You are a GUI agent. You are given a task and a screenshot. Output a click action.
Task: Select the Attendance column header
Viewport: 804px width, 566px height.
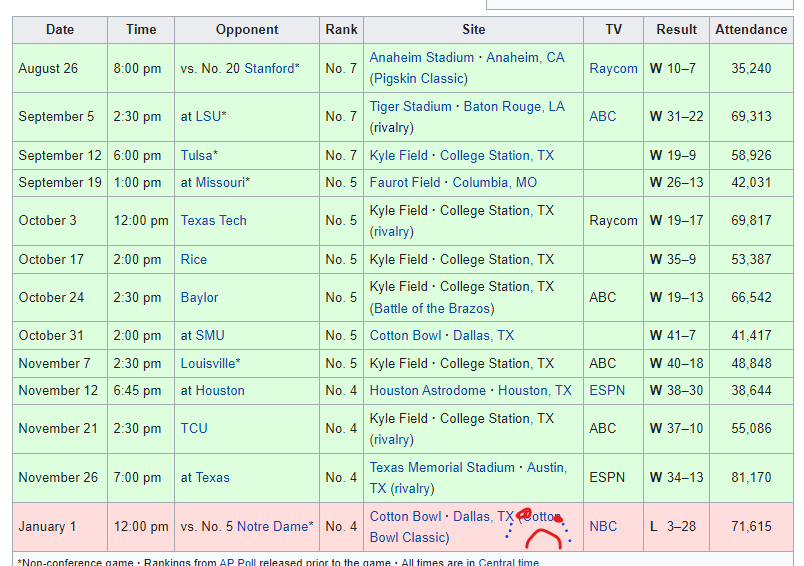click(x=750, y=29)
